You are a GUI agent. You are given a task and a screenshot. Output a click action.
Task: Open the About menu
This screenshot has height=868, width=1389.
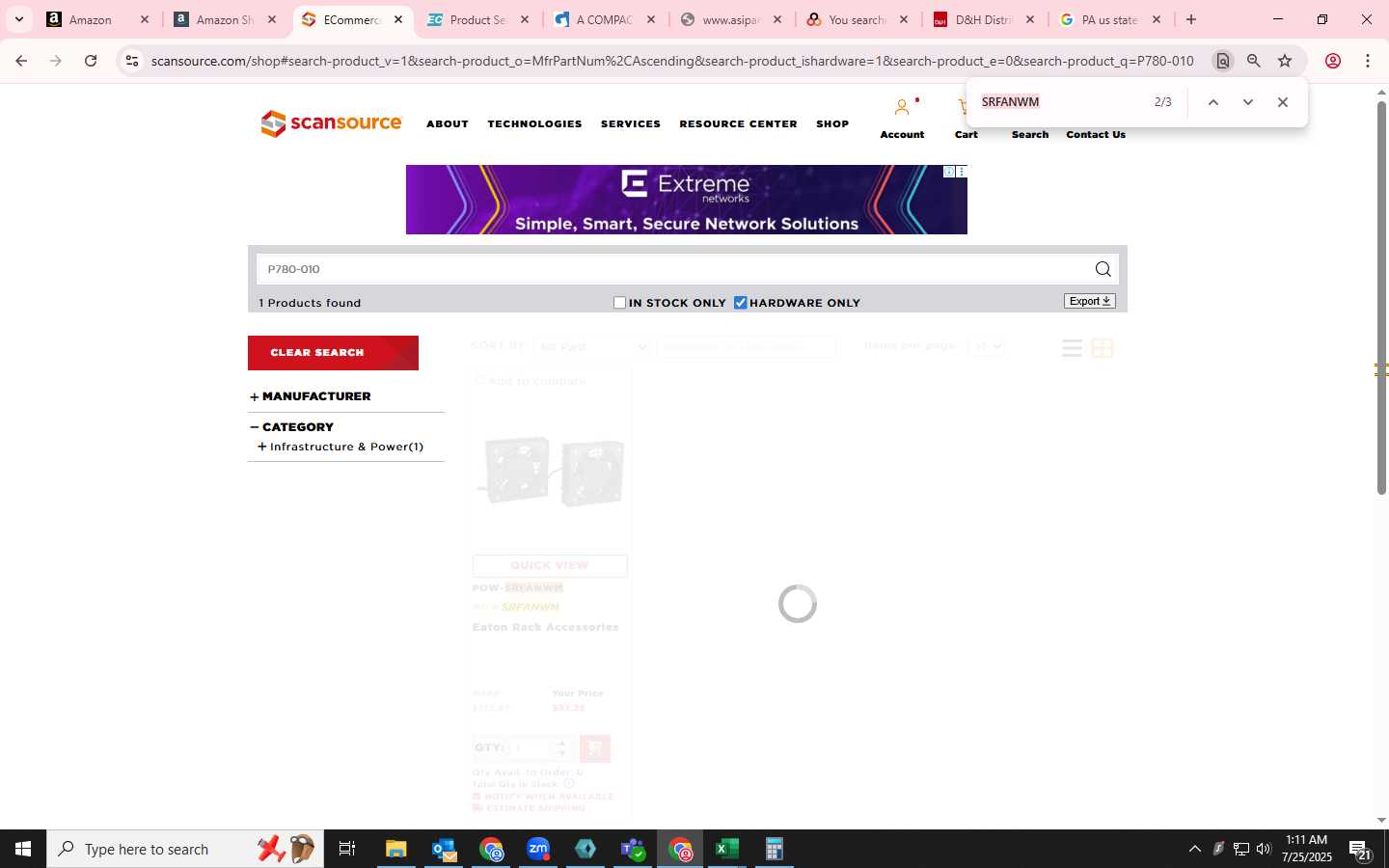point(448,123)
